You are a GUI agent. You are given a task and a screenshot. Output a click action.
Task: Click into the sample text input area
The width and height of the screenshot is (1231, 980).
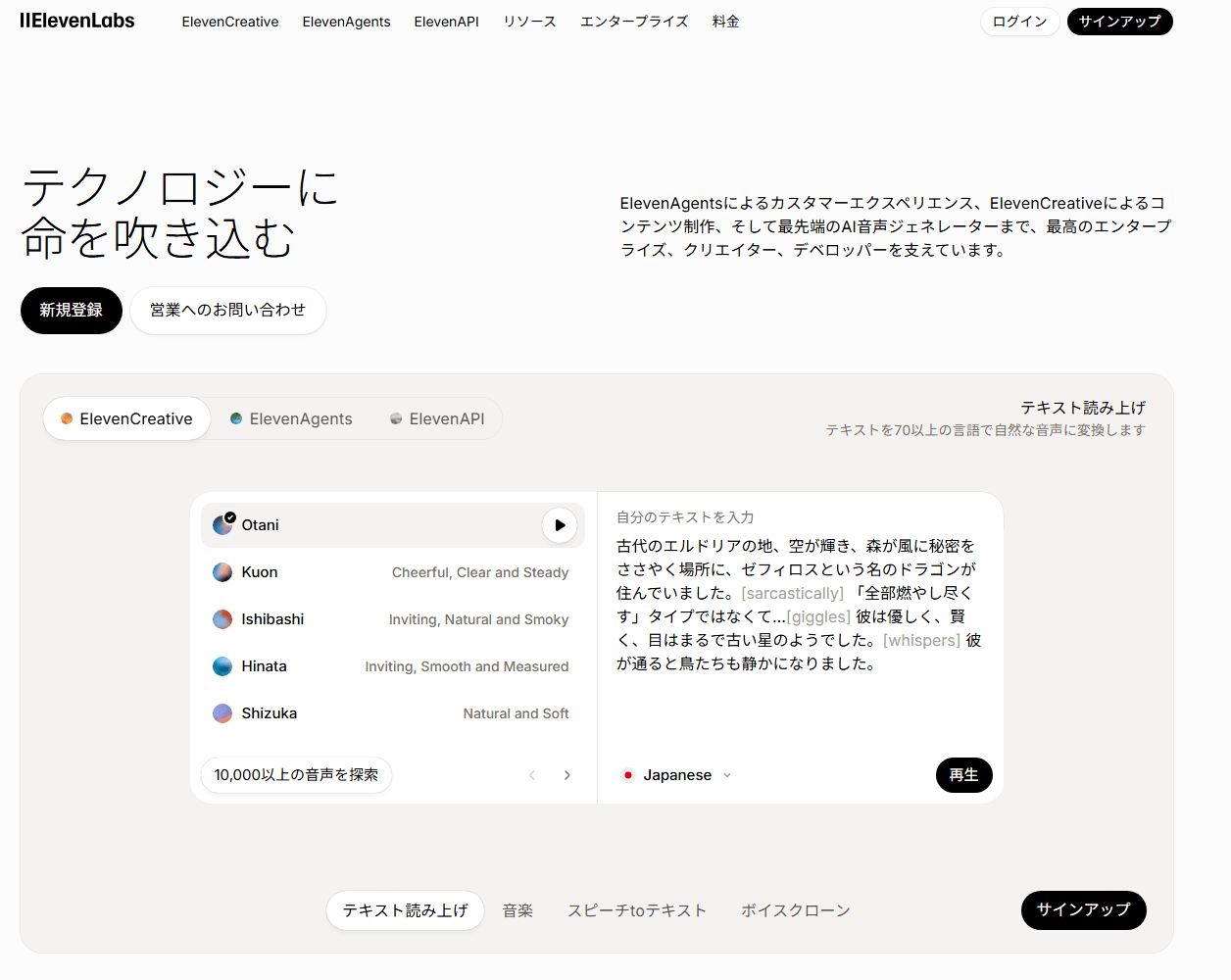pyautogui.click(x=799, y=627)
